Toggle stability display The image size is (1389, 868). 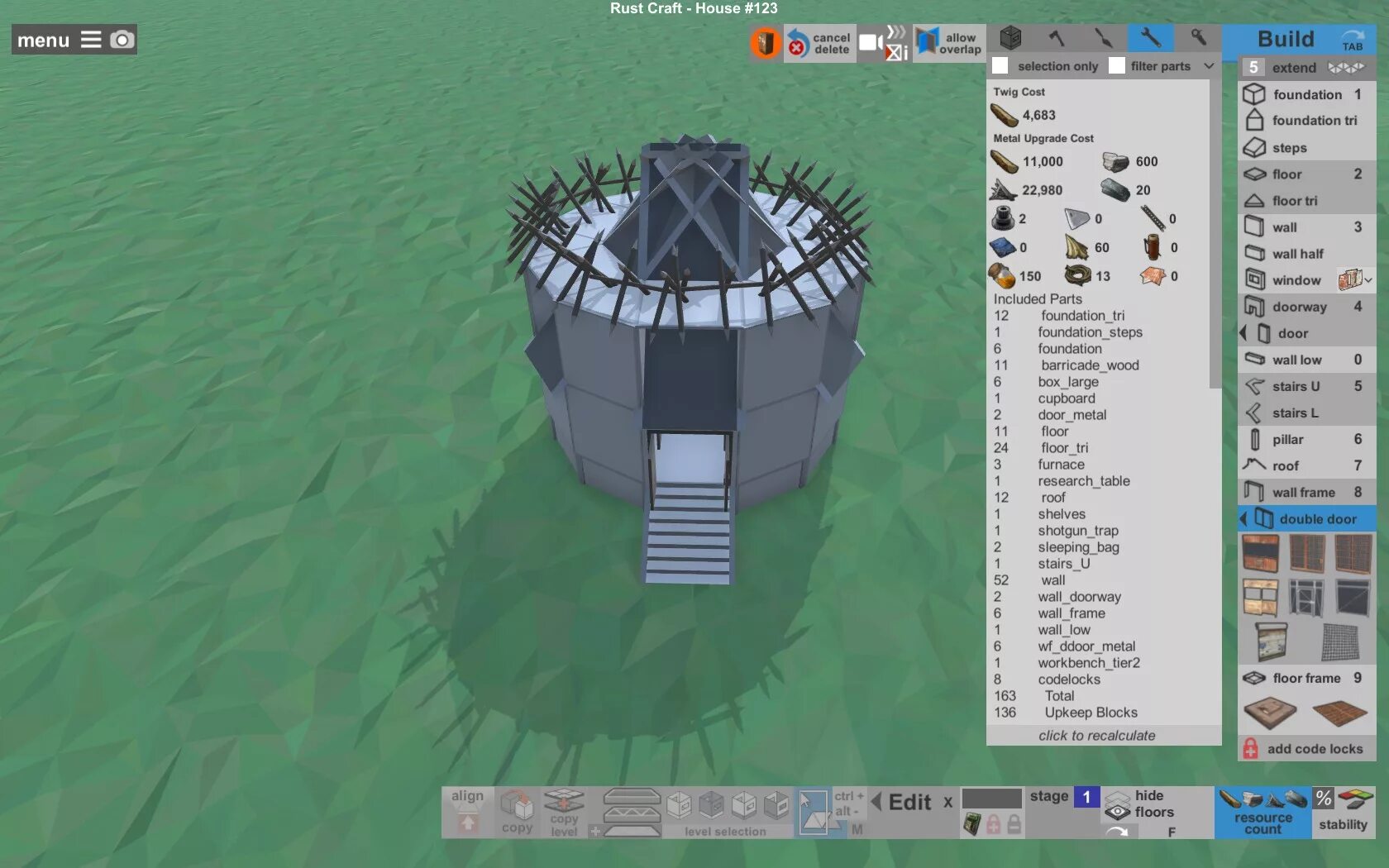tap(1344, 813)
